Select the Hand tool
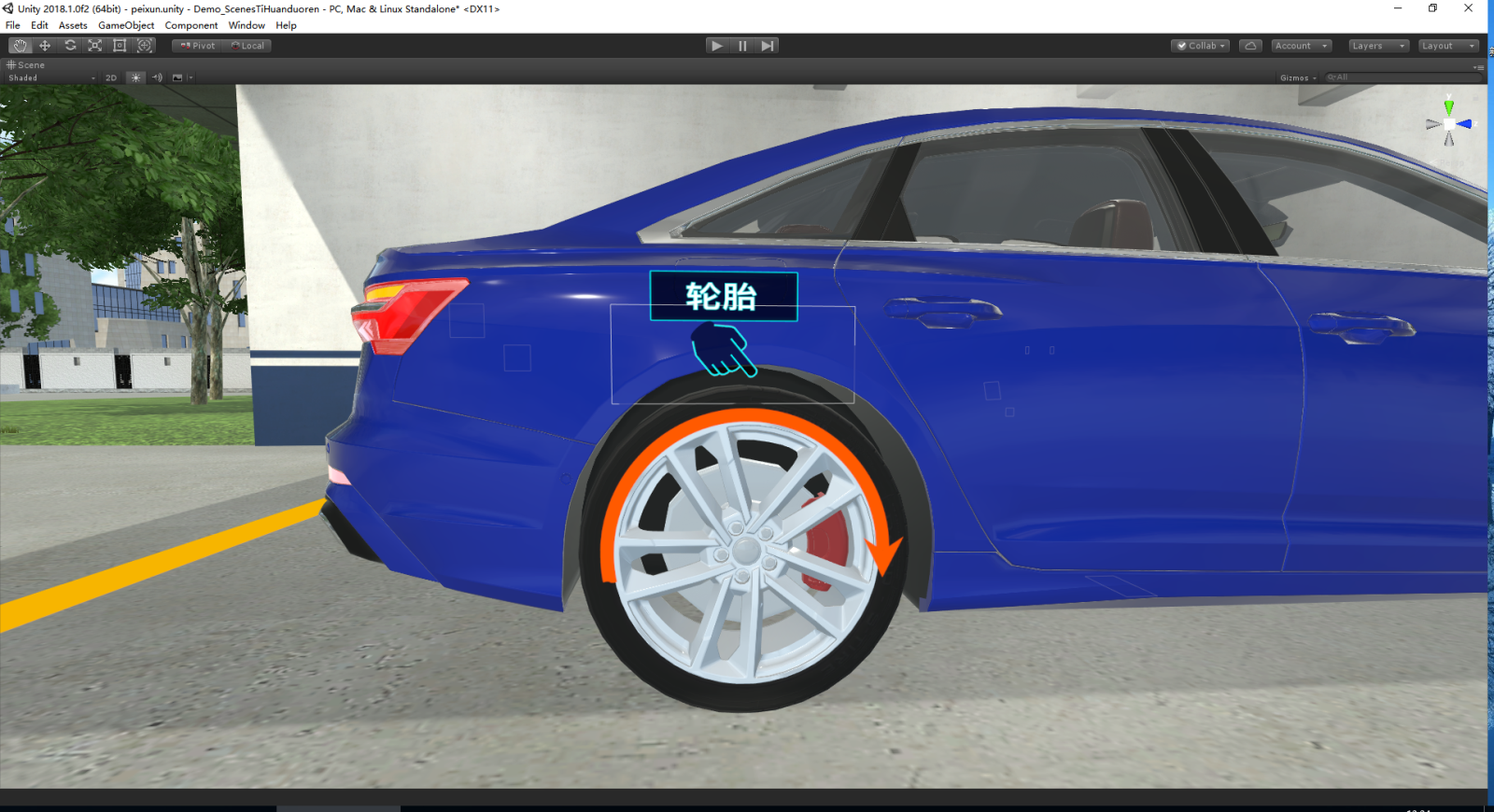 (20, 46)
